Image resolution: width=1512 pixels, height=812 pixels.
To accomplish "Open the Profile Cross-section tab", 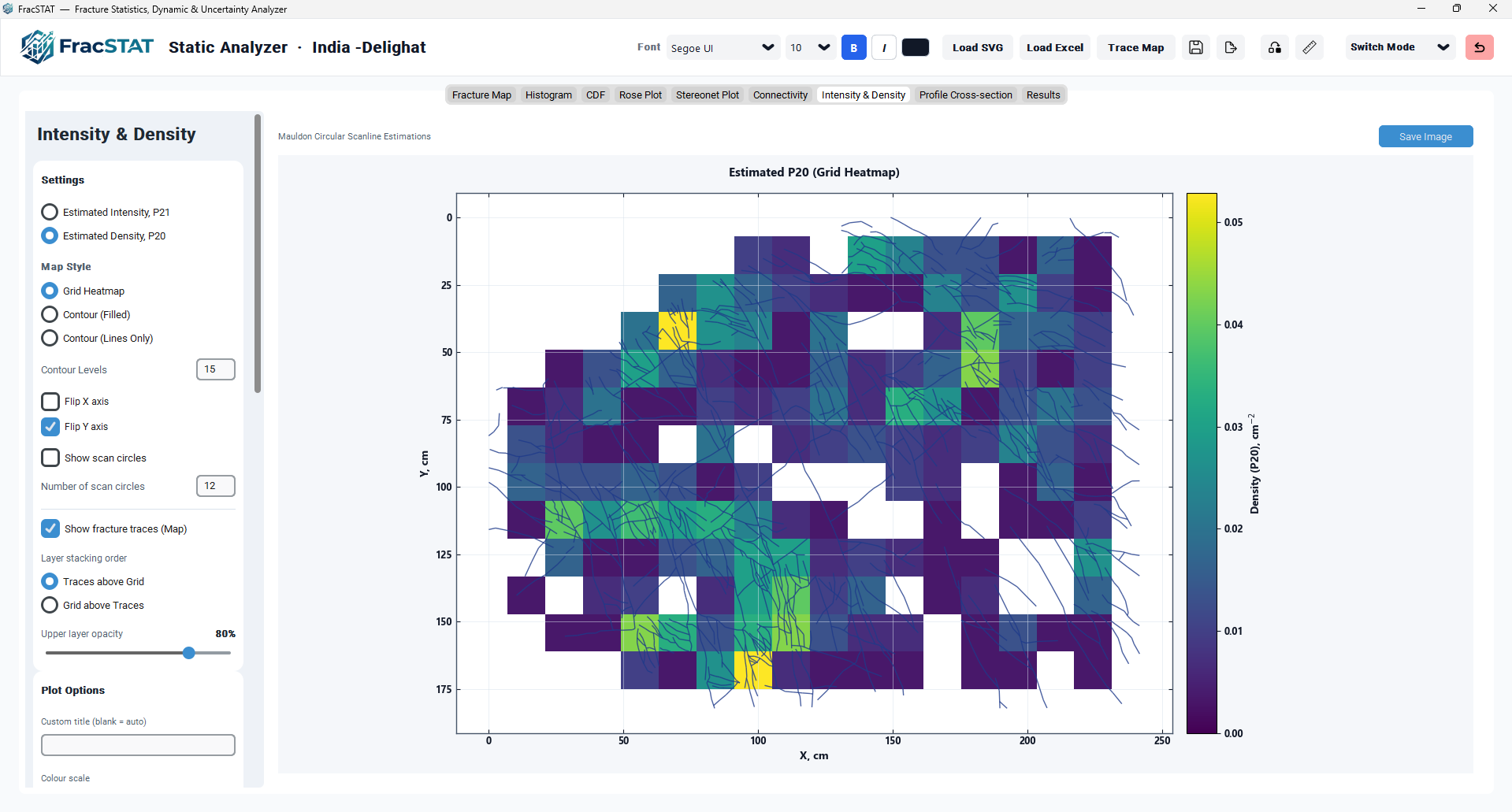I will click(x=965, y=95).
